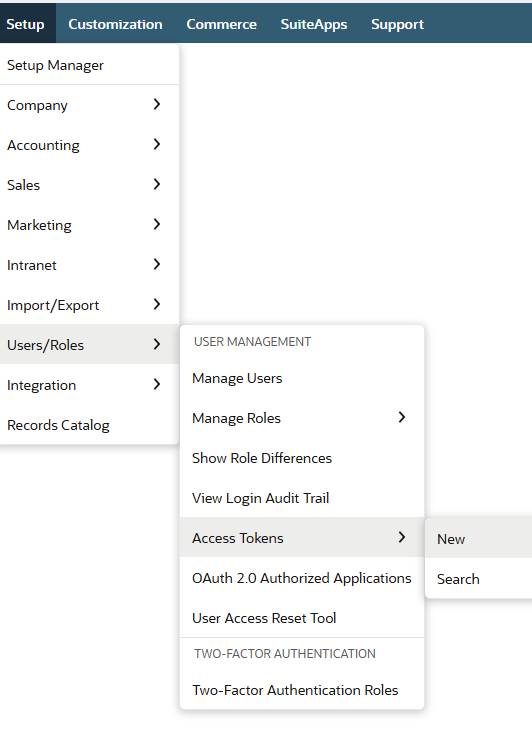Open Show Role Differences
Screen dimensions: 532x743
coord(302,458)
